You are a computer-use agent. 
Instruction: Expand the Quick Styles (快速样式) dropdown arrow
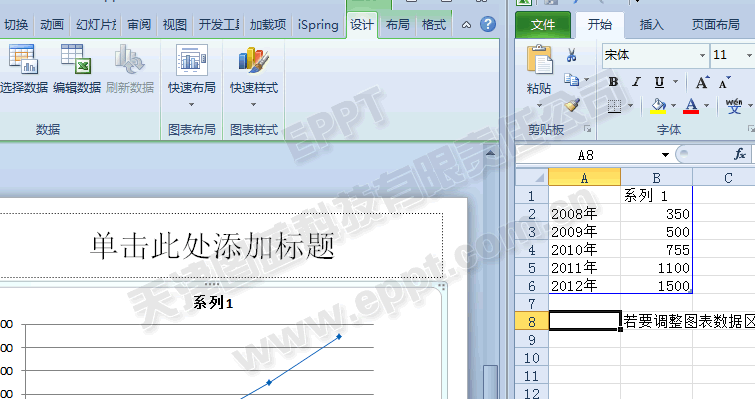254,104
